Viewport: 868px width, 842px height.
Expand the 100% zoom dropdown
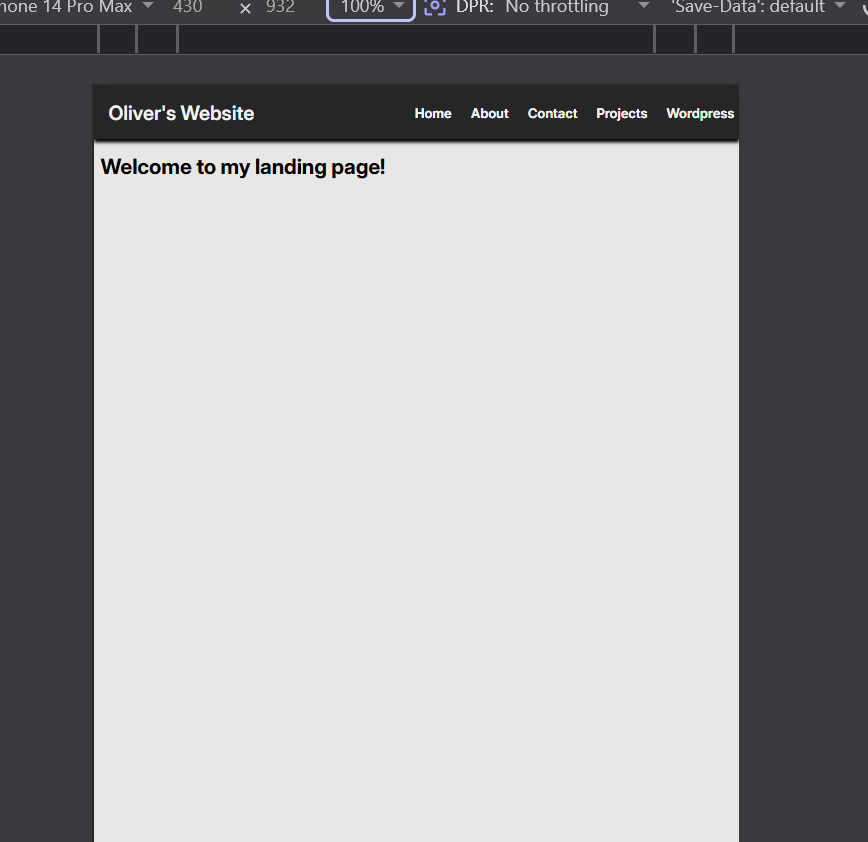(x=370, y=7)
